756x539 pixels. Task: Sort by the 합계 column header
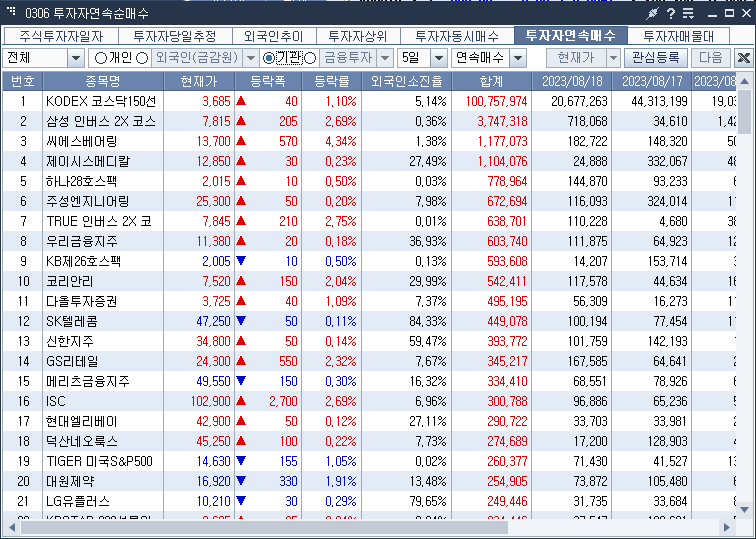[x=491, y=81]
